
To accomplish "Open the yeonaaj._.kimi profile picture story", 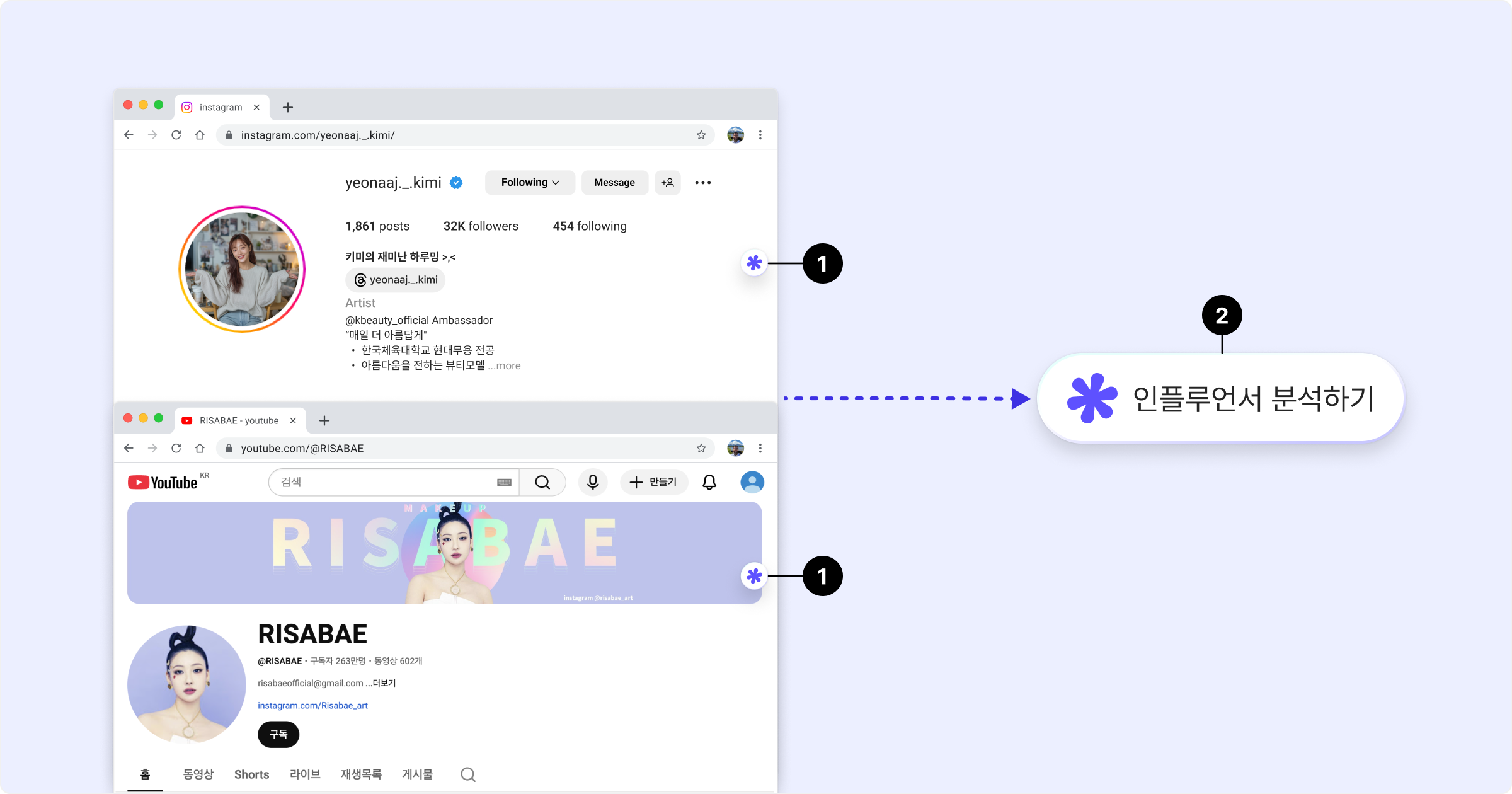I will point(242,269).
